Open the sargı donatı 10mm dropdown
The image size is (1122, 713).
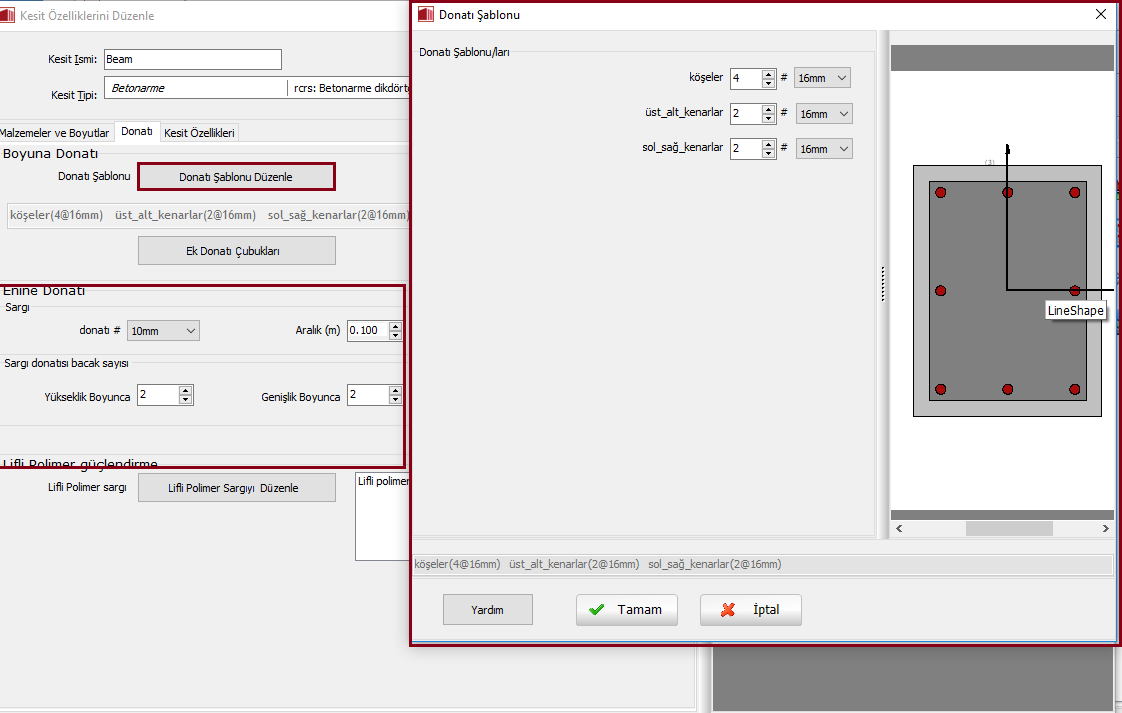click(163, 331)
